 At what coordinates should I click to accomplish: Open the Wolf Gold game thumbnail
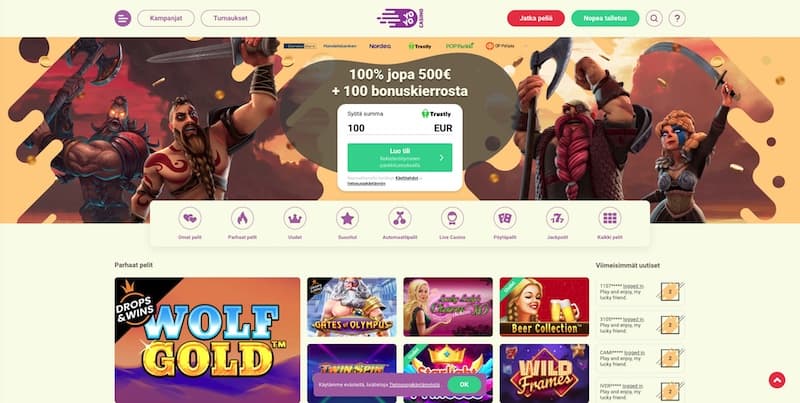(208, 340)
